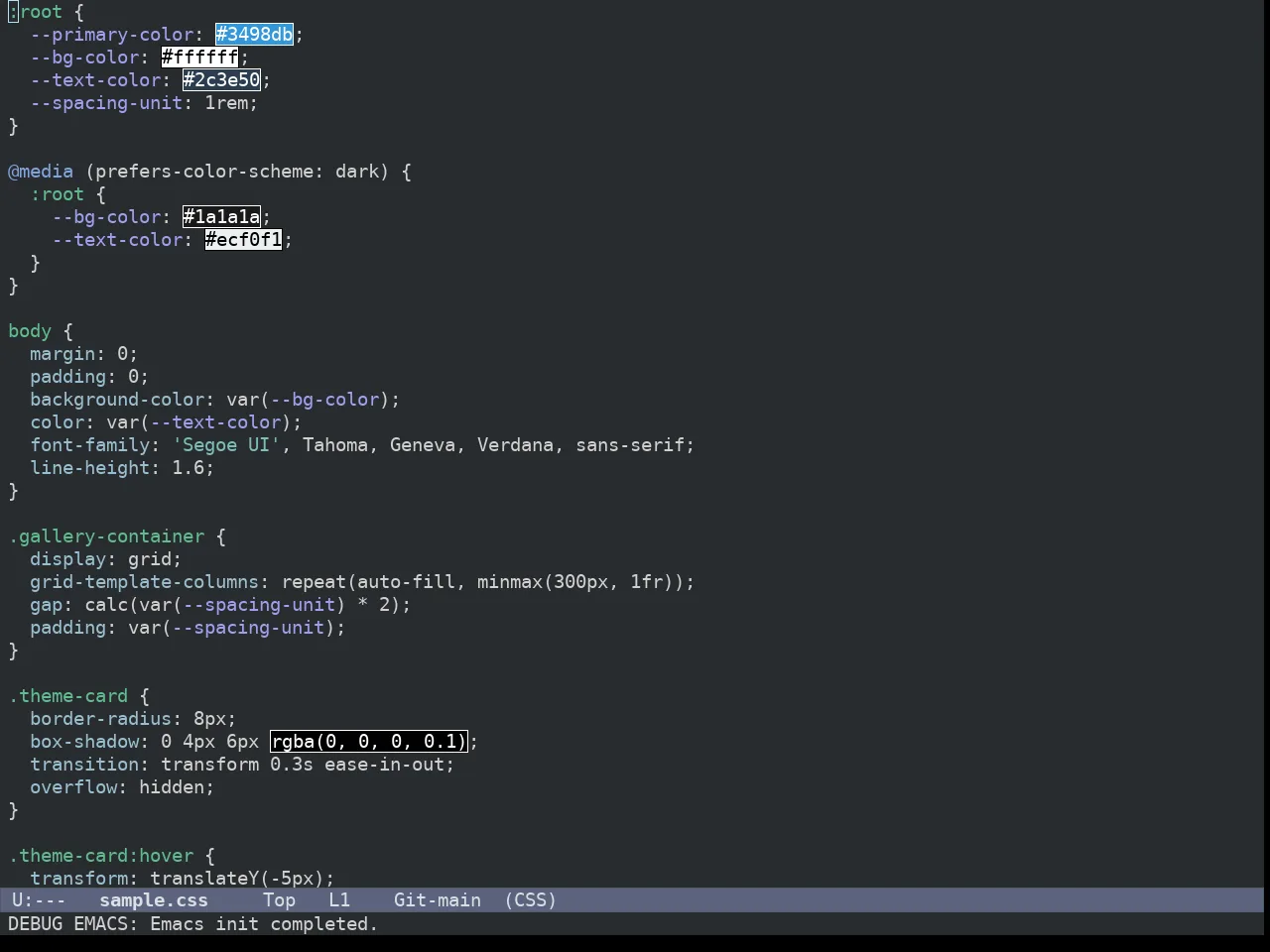Click the #ecf0f1 color value
This screenshot has height=952, width=1270.
(x=243, y=240)
